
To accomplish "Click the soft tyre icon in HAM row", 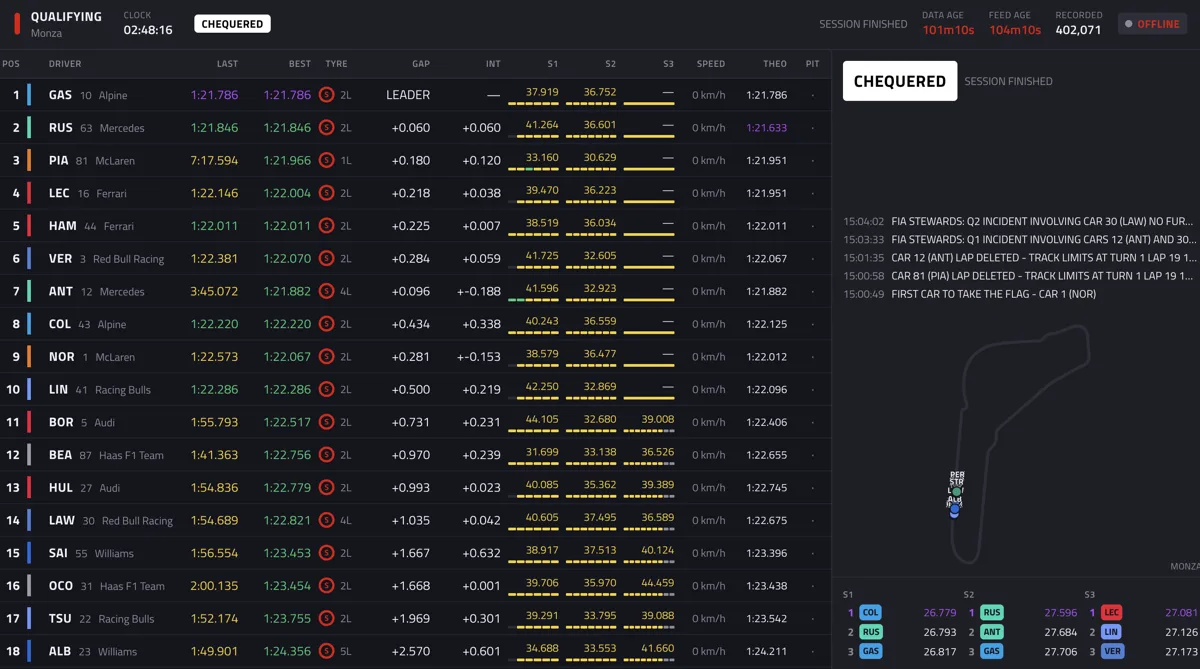I will [326, 226].
